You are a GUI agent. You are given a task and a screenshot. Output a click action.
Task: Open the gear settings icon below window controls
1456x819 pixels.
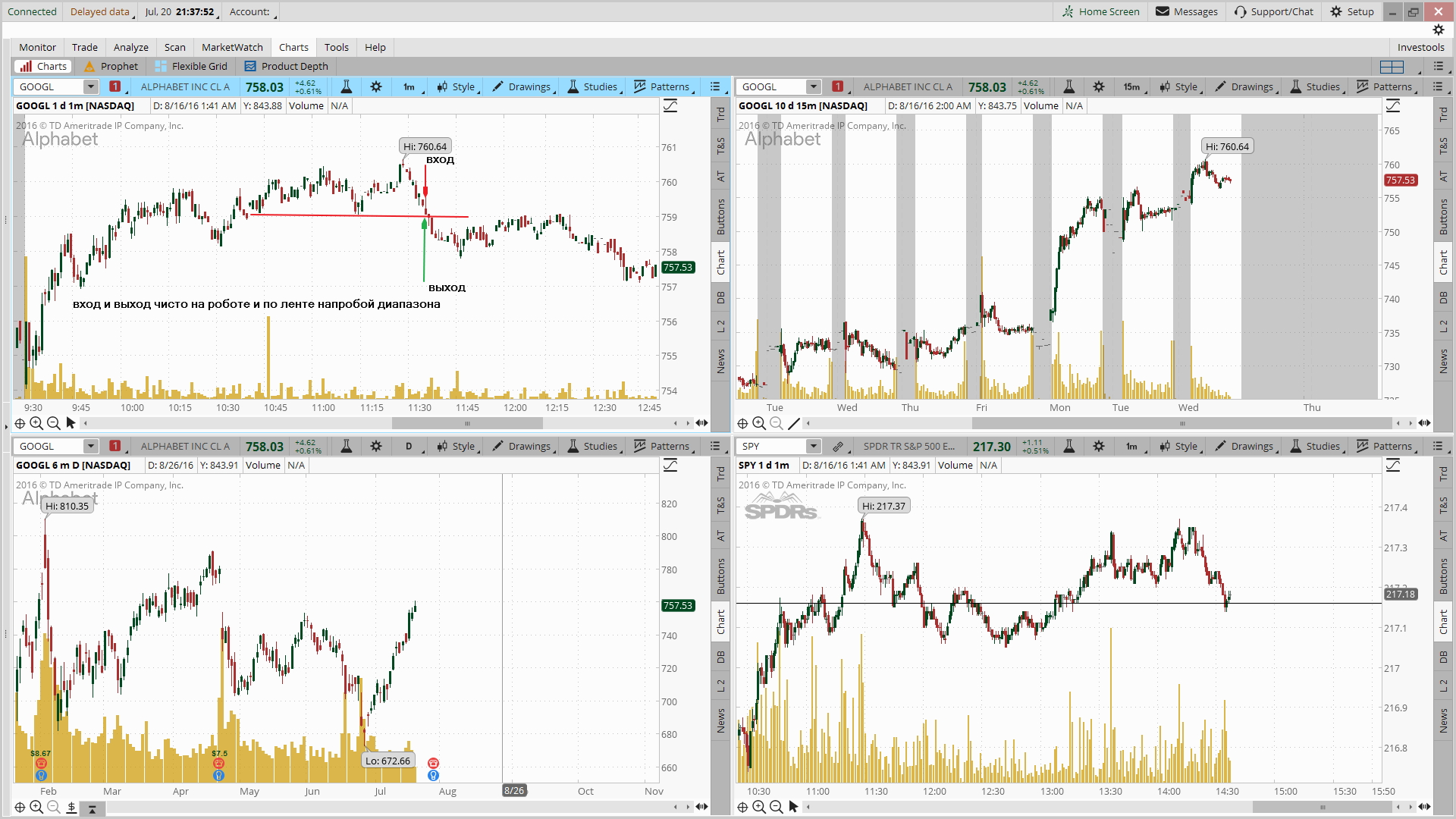1439,30
